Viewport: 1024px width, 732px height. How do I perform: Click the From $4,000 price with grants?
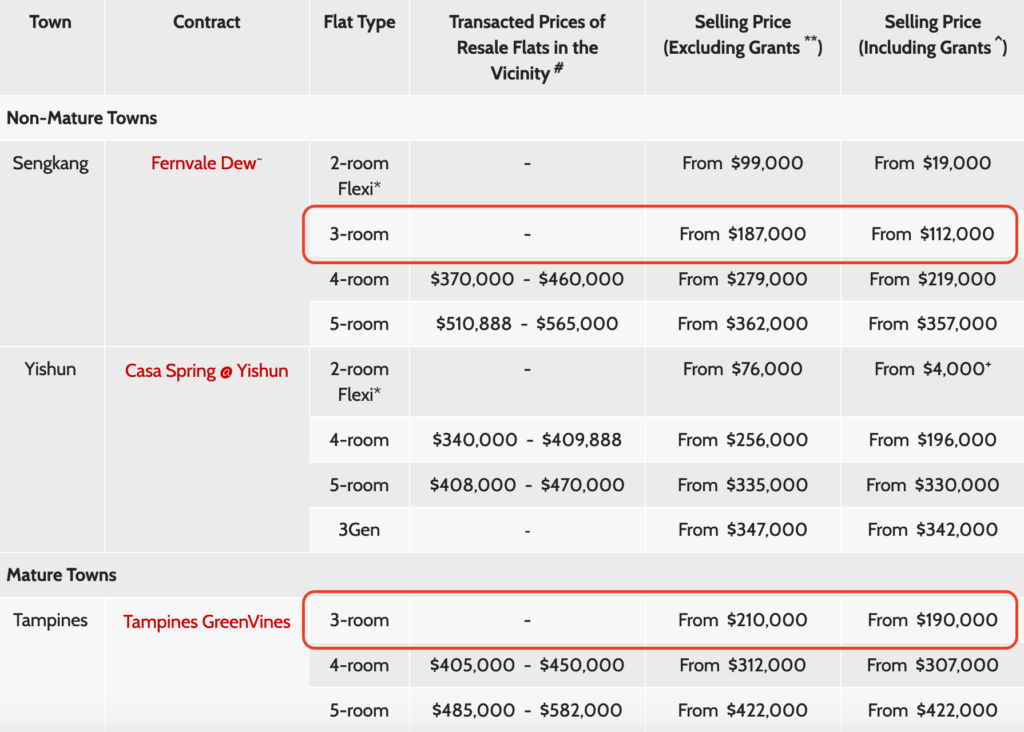(932, 369)
